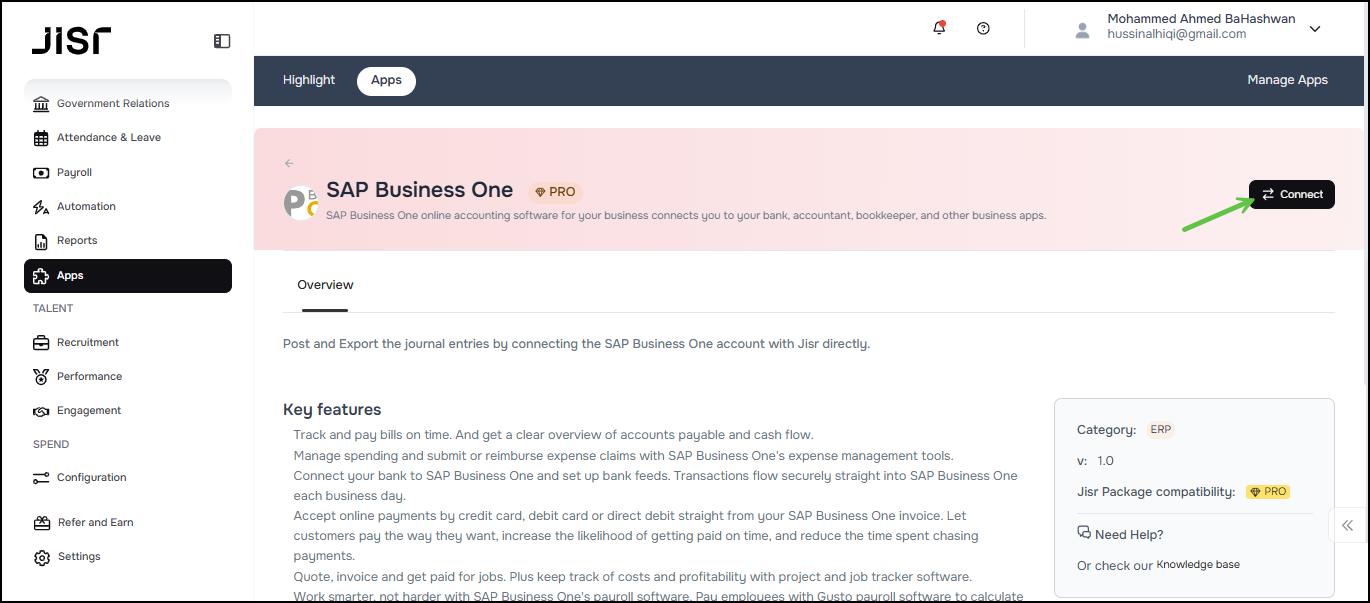
Task: Open Payroll from the sidebar
Action: (74, 172)
